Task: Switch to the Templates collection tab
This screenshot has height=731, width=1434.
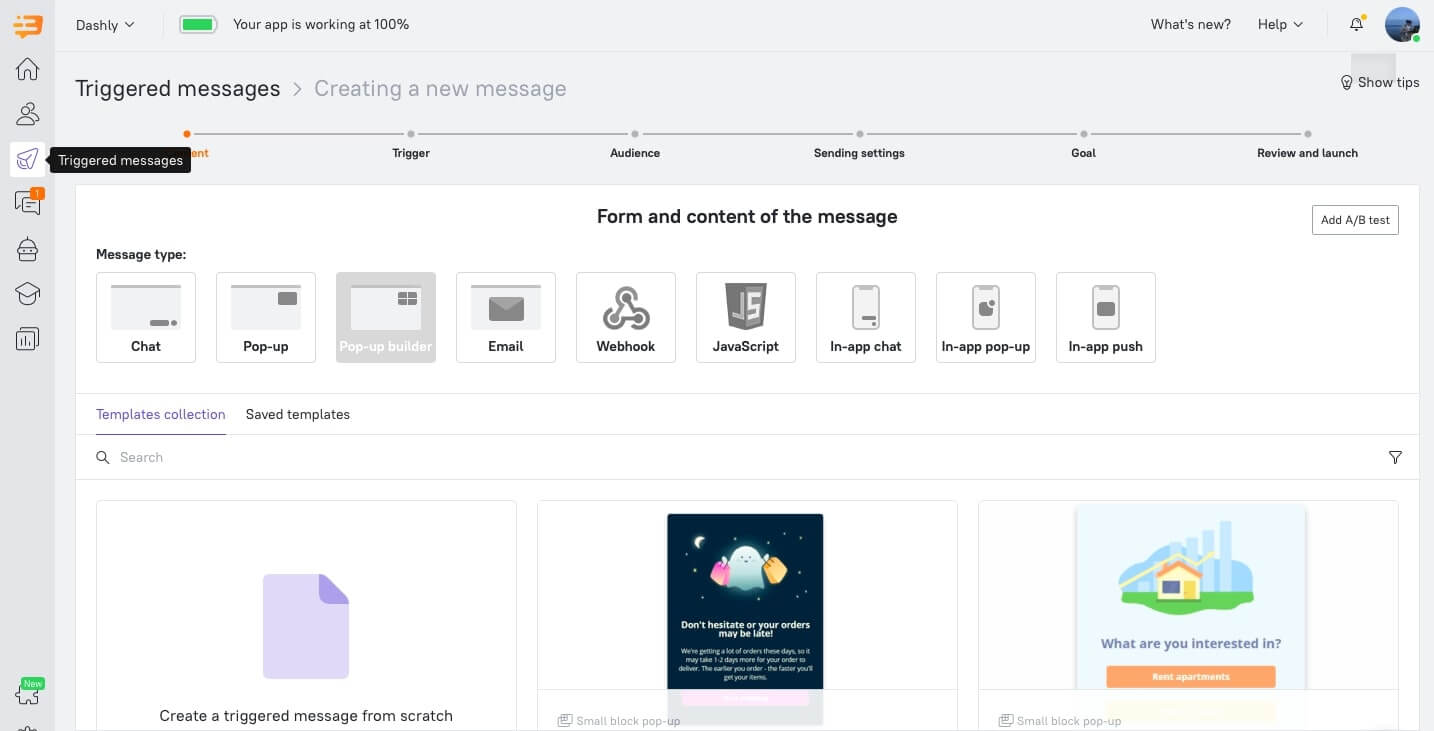Action: [161, 414]
